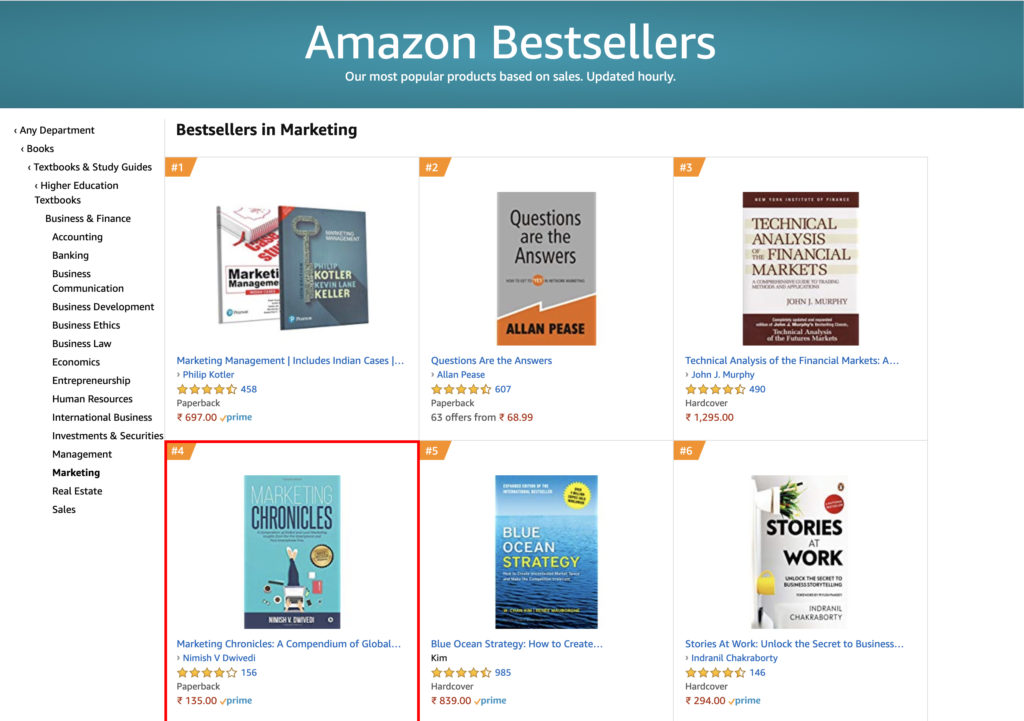Open Technical Analysis of Financial Markets cover

(800, 268)
